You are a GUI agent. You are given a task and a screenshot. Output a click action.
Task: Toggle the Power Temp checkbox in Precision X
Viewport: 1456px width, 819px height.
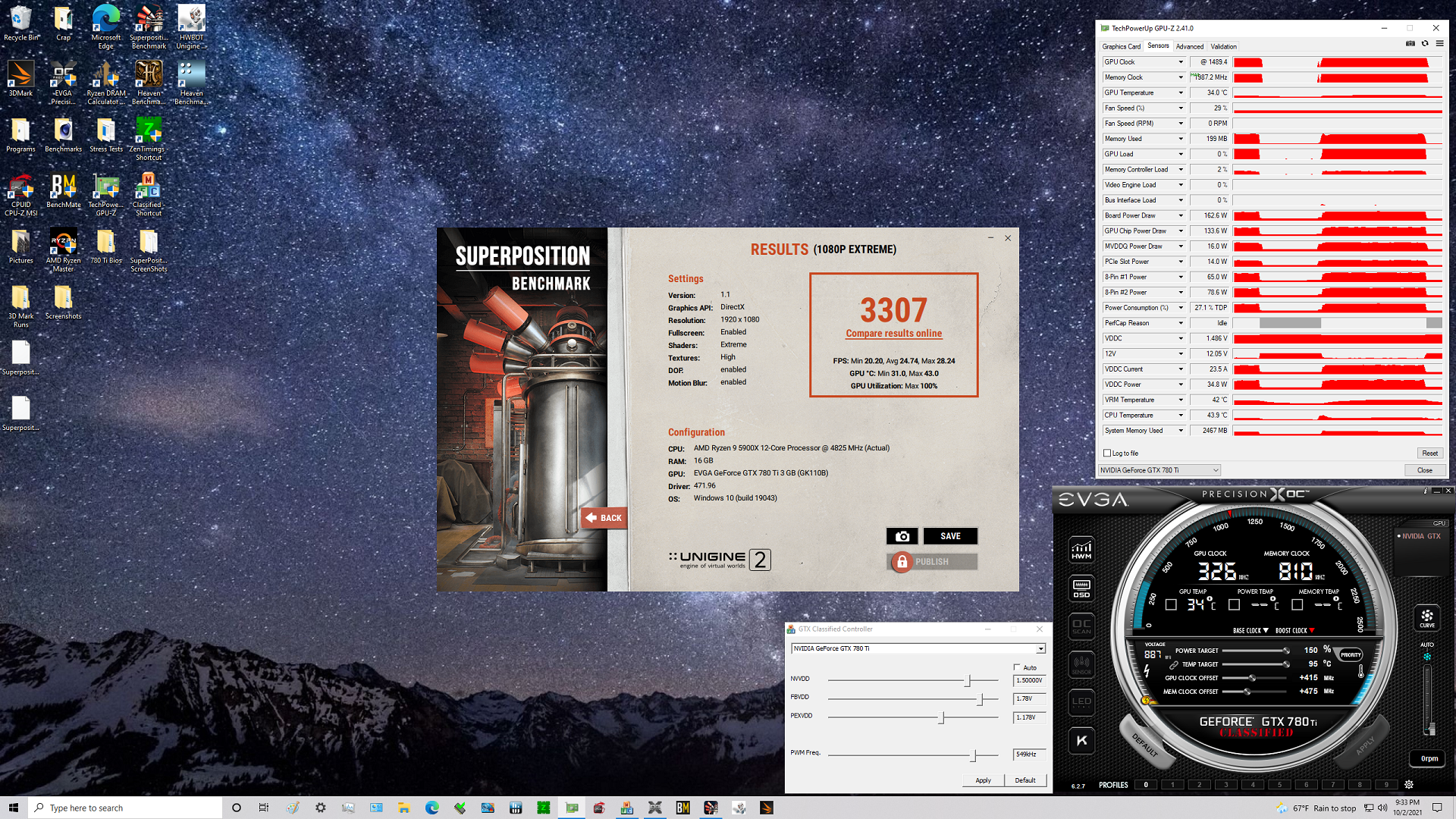click(x=1235, y=605)
